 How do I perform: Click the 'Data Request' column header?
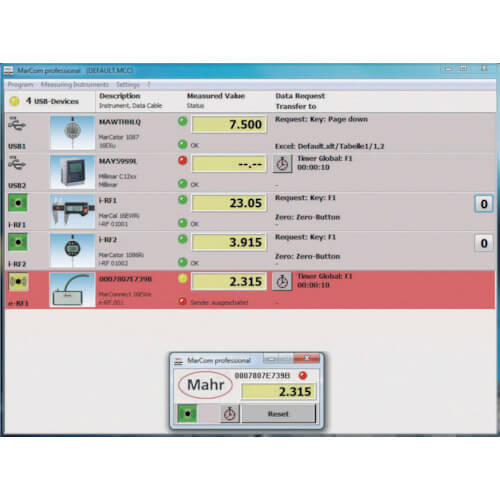(300, 96)
